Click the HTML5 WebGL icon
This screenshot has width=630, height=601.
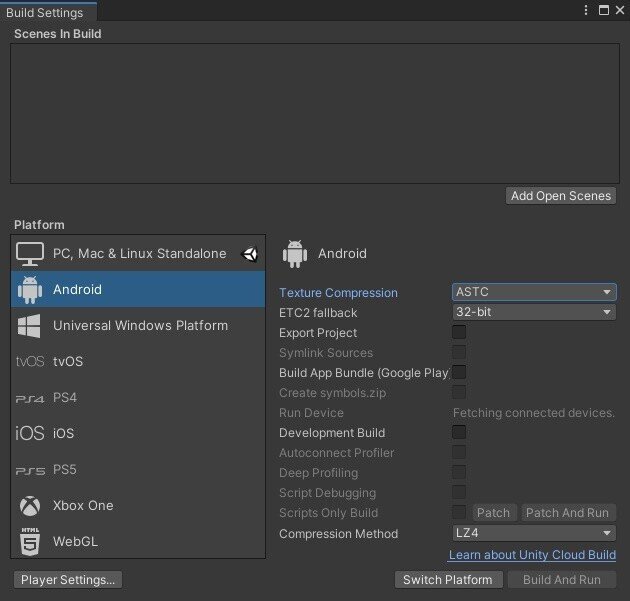coord(30,542)
